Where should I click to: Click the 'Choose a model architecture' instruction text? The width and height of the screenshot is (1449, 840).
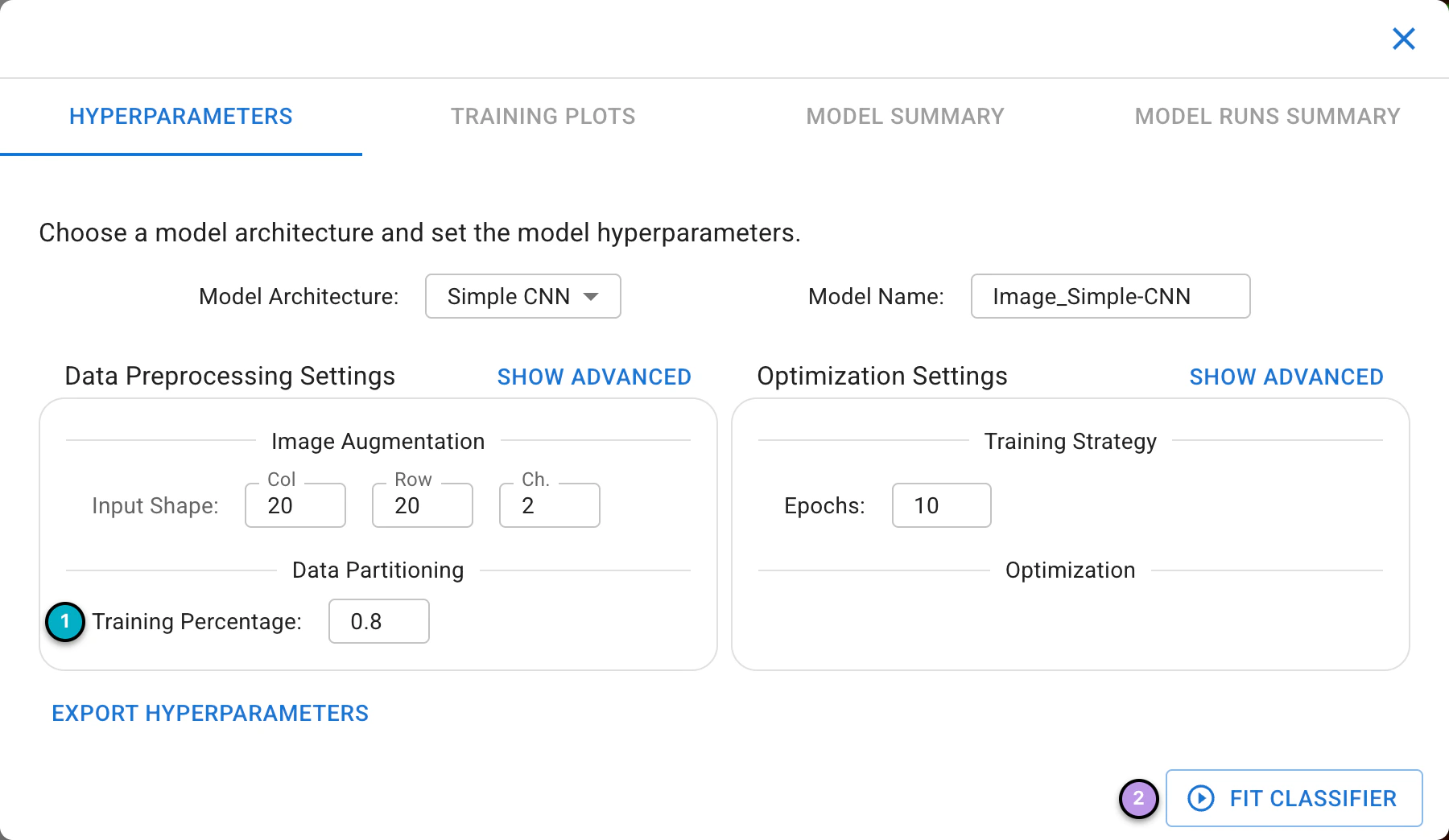pyautogui.click(x=419, y=233)
